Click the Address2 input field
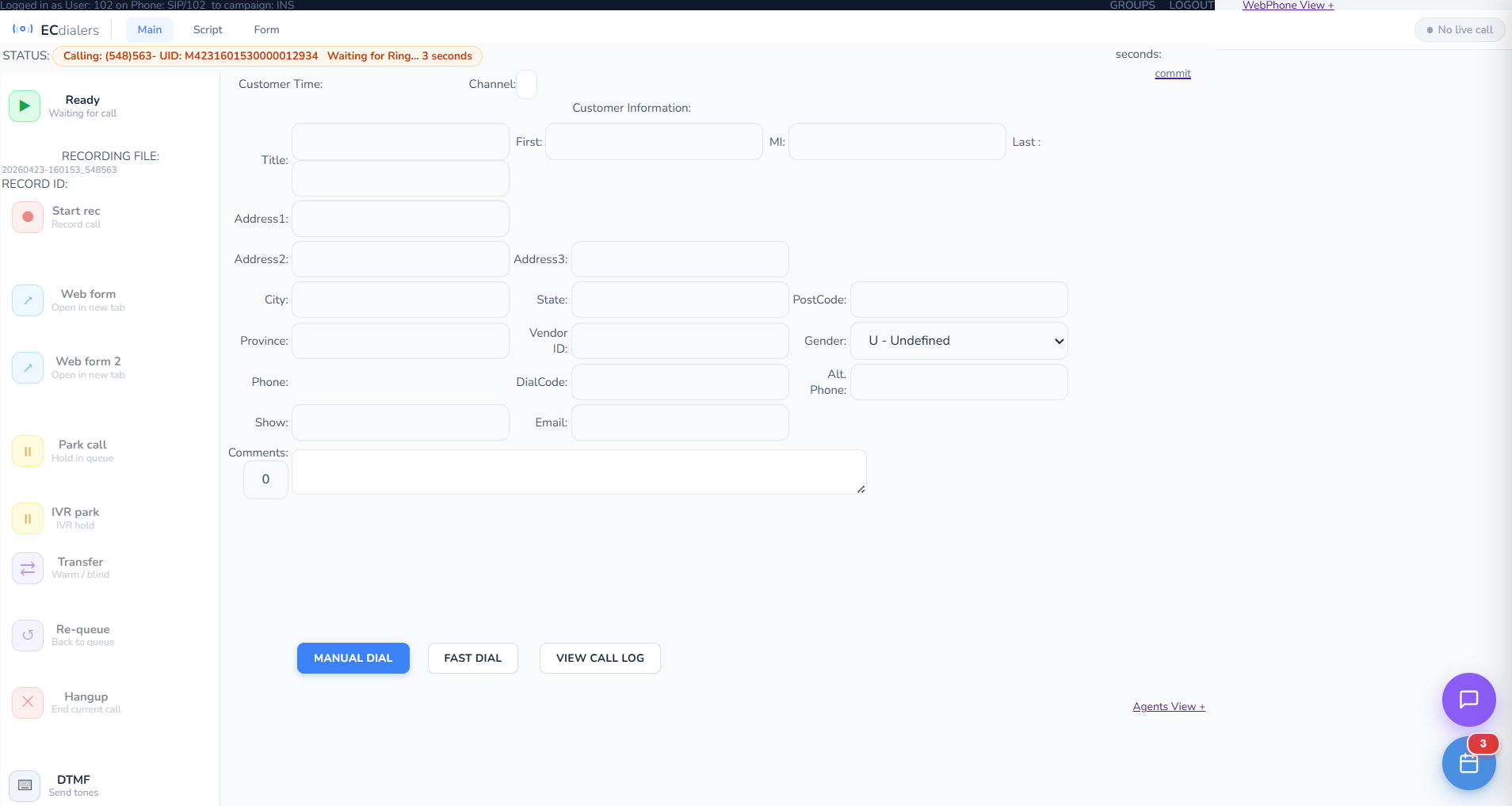The height and width of the screenshot is (806, 1512). (x=400, y=259)
